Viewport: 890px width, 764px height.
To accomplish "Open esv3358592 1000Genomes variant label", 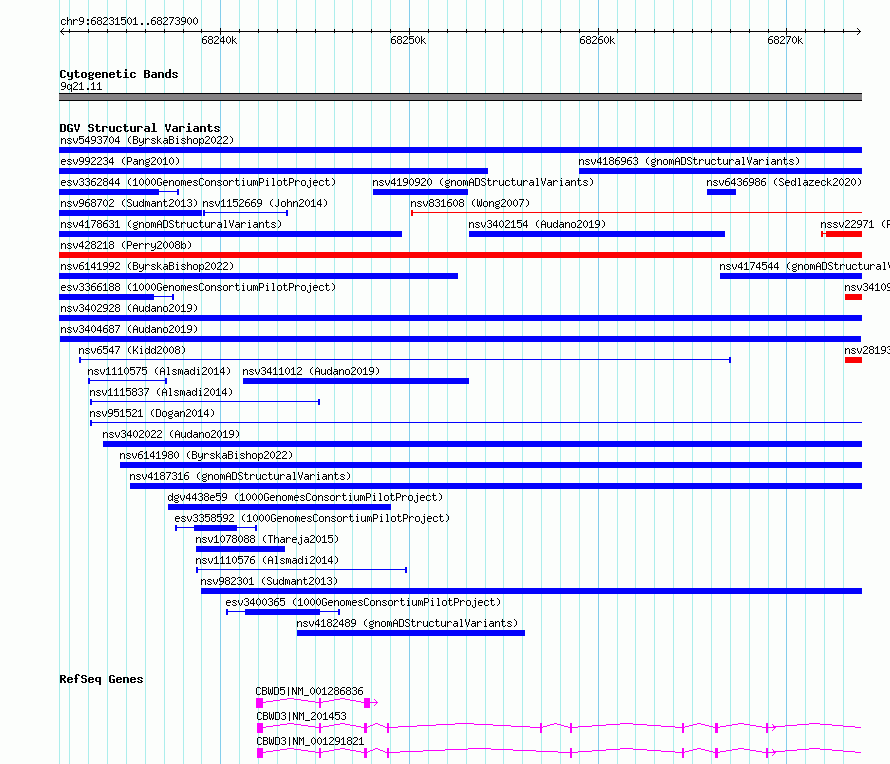I will pos(312,518).
